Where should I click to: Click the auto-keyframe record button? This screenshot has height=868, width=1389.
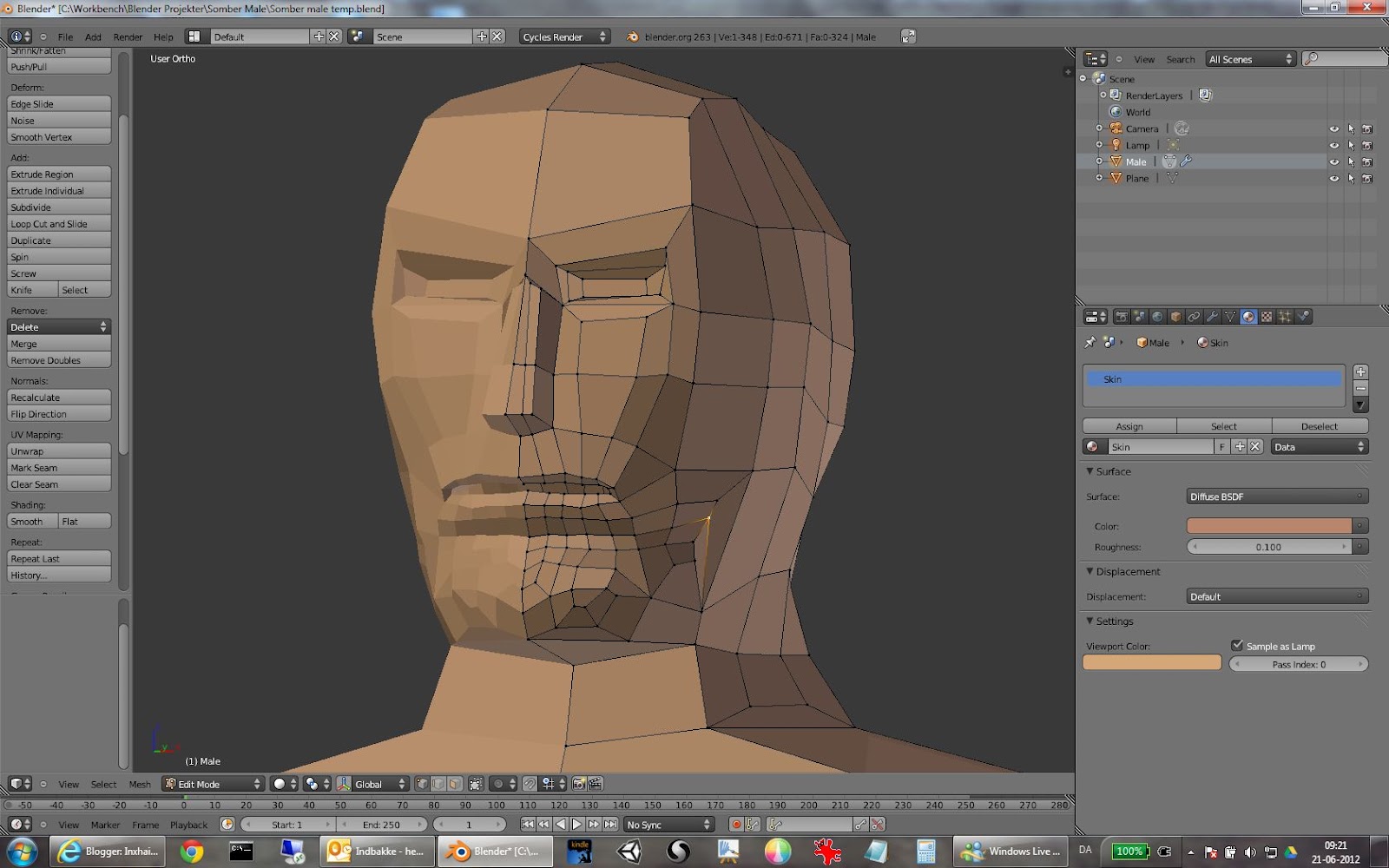tap(736, 825)
